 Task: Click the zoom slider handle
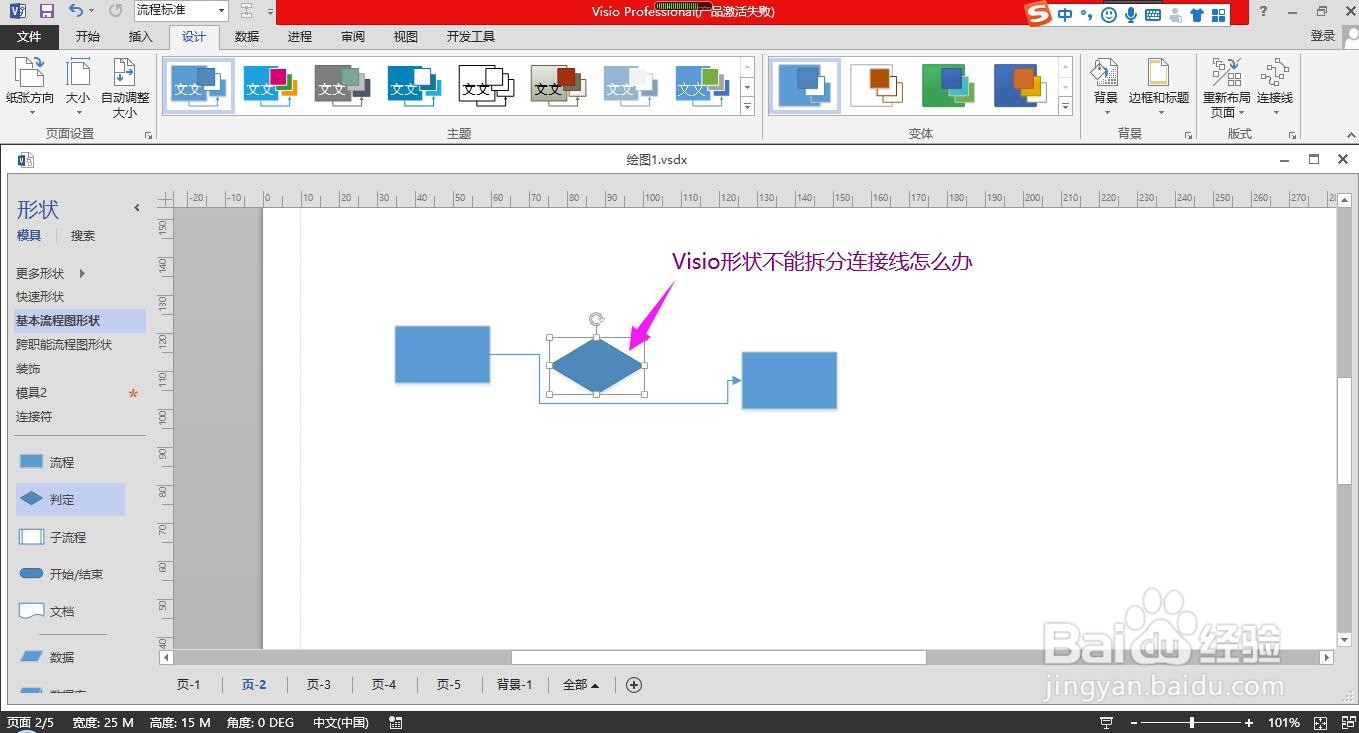pyautogui.click(x=1191, y=722)
